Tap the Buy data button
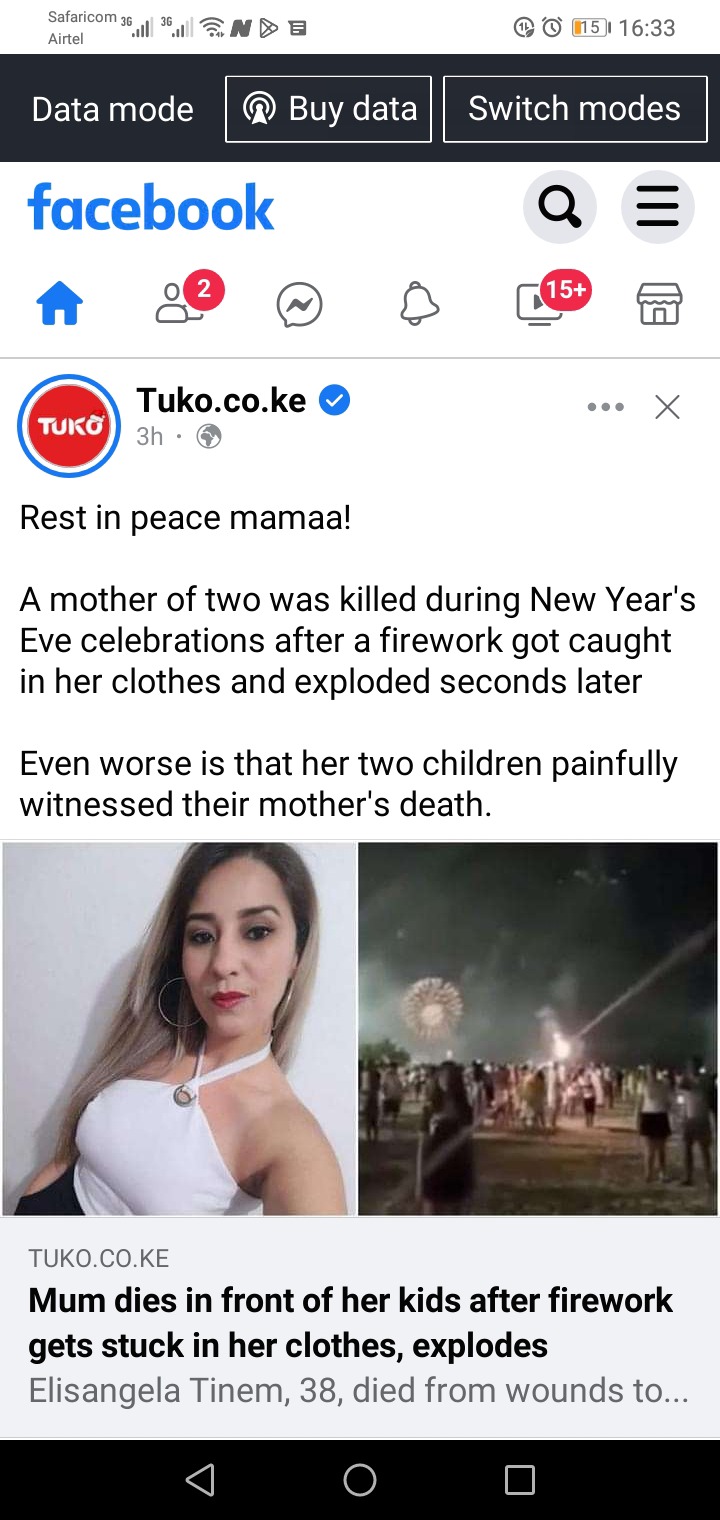This screenshot has width=720, height=1520. [329, 109]
